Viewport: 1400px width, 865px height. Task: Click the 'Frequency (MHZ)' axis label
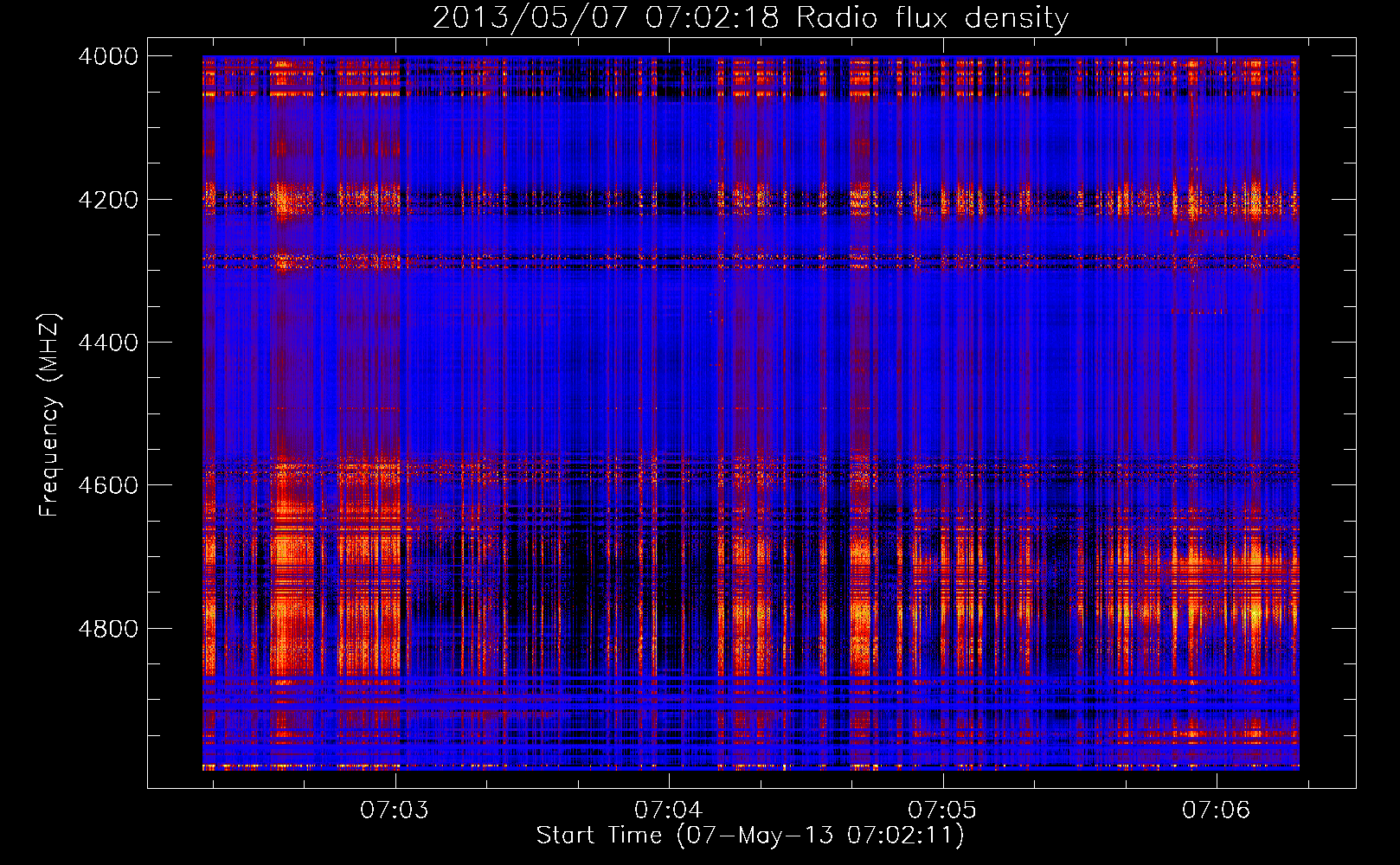50,415
